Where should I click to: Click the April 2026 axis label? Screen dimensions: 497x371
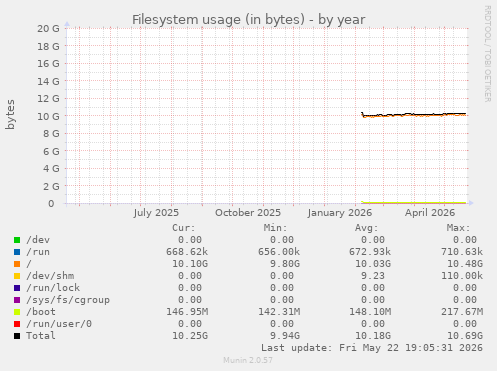point(430,213)
